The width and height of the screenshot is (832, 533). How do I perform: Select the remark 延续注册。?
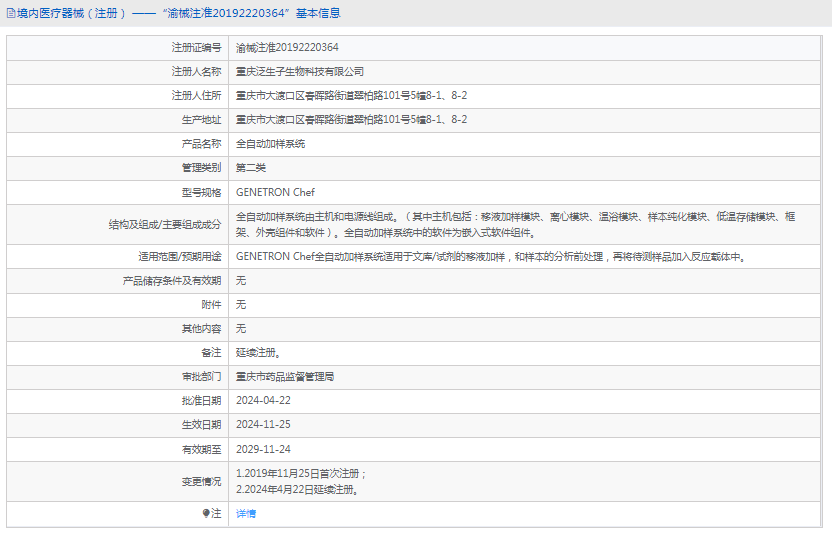point(259,353)
